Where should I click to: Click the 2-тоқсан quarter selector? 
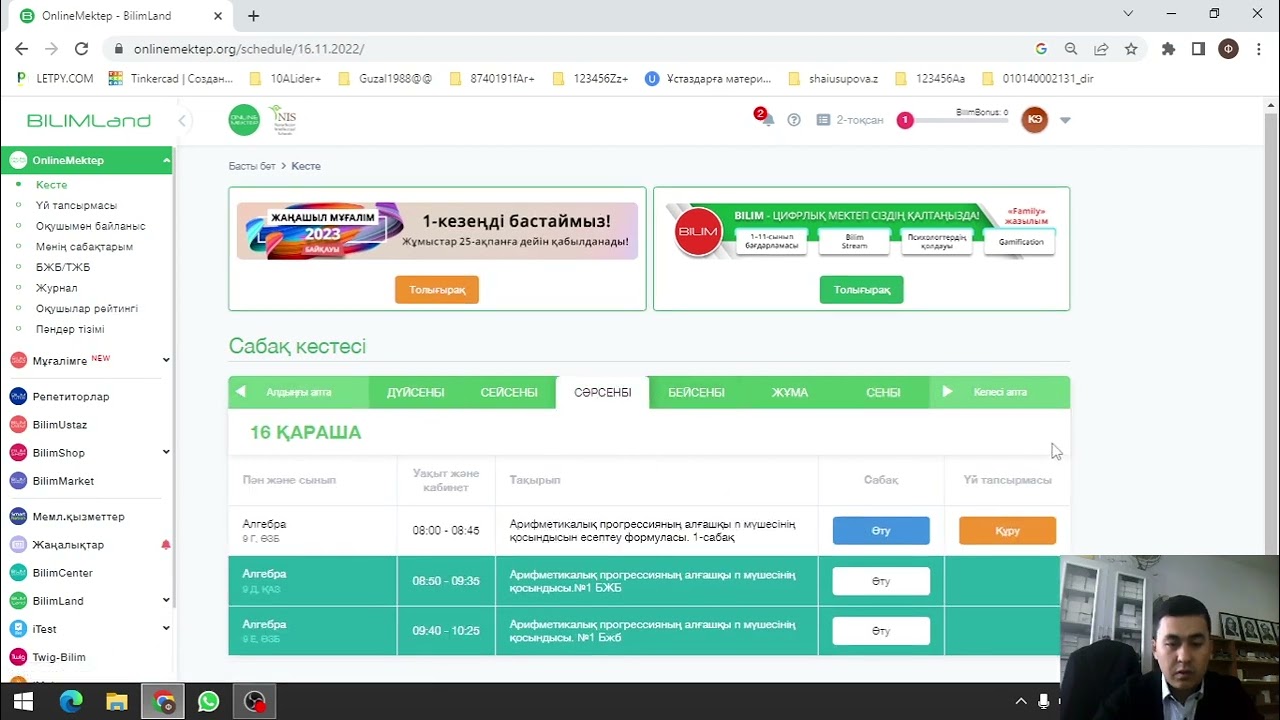[x=850, y=120]
